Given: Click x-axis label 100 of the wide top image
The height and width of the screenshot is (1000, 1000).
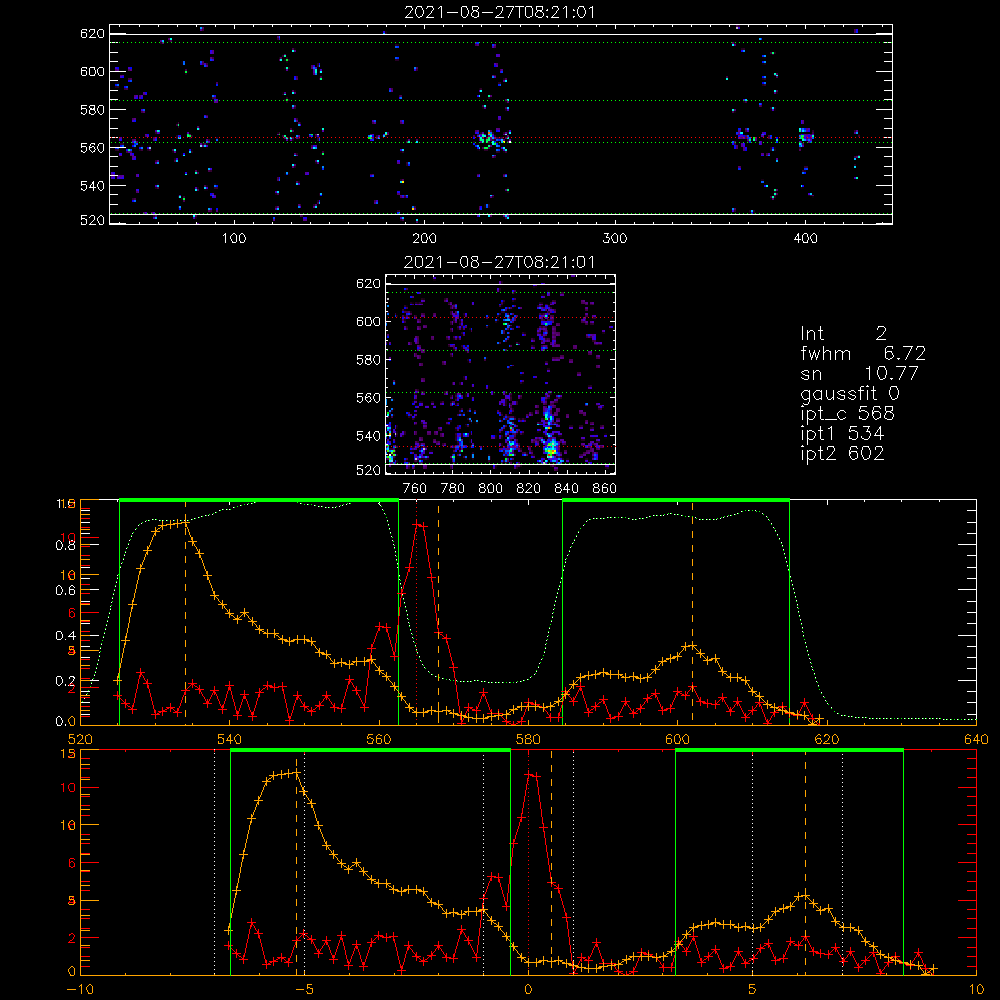Looking at the screenshot, I should coord(234,239).
